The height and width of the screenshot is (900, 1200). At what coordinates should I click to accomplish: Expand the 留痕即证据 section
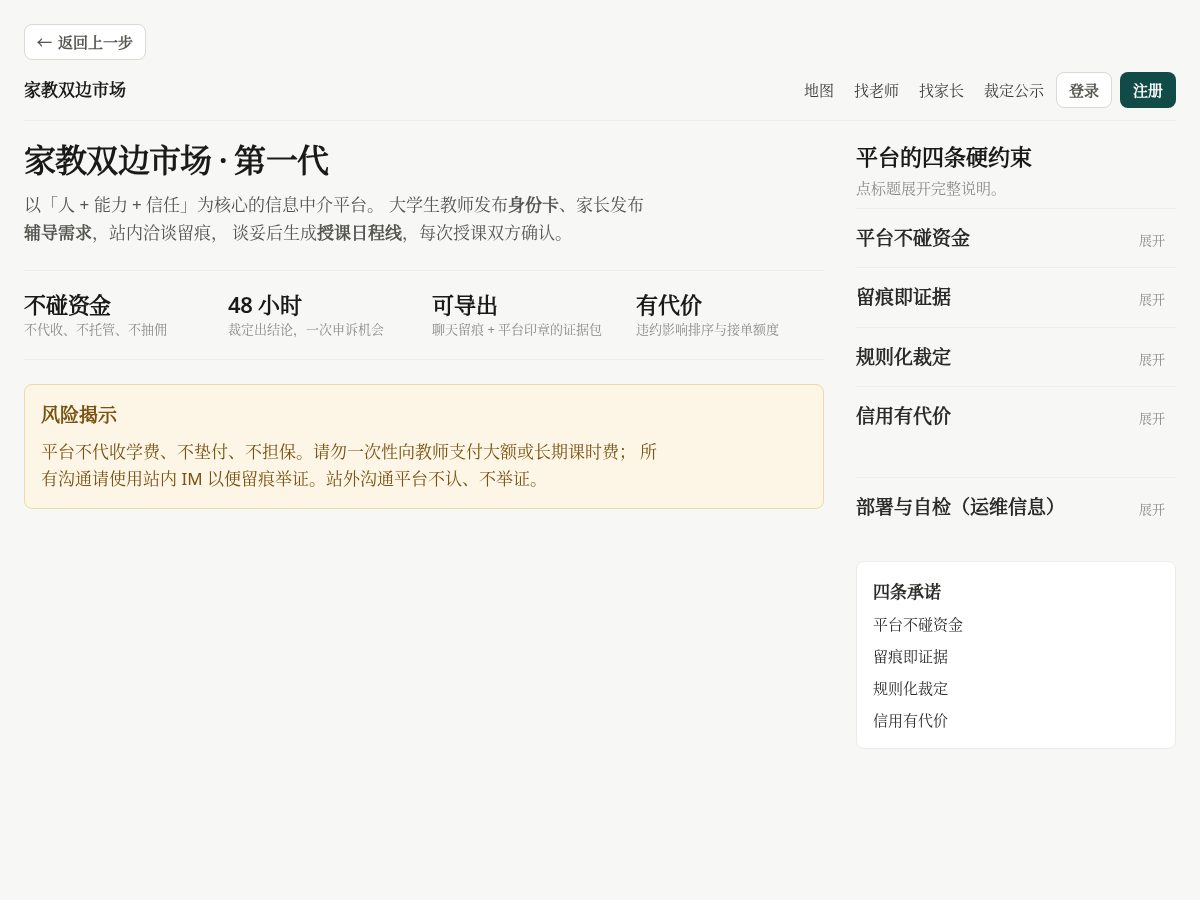coord(1016,297)
